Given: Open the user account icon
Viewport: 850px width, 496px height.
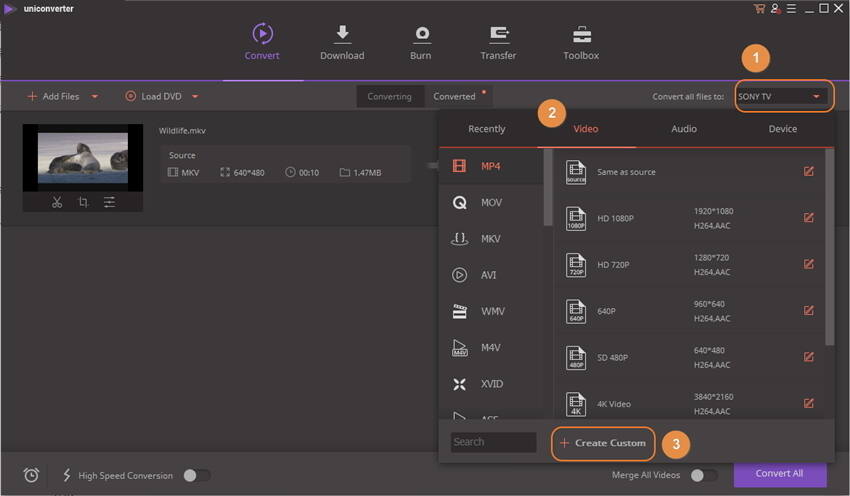Looking at the screenshot, I should [x=775, y=8].
